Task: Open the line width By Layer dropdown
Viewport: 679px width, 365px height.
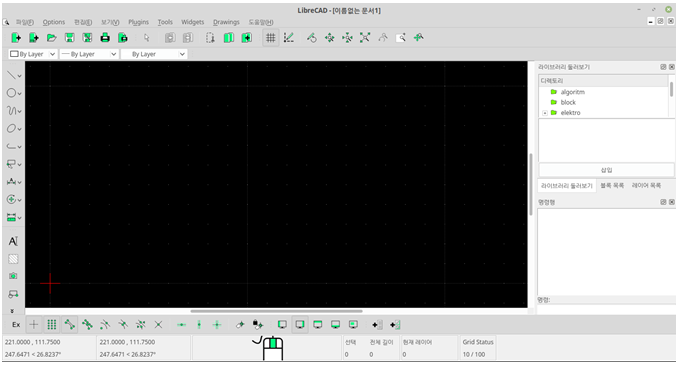Action: click(x=89, y=54)
